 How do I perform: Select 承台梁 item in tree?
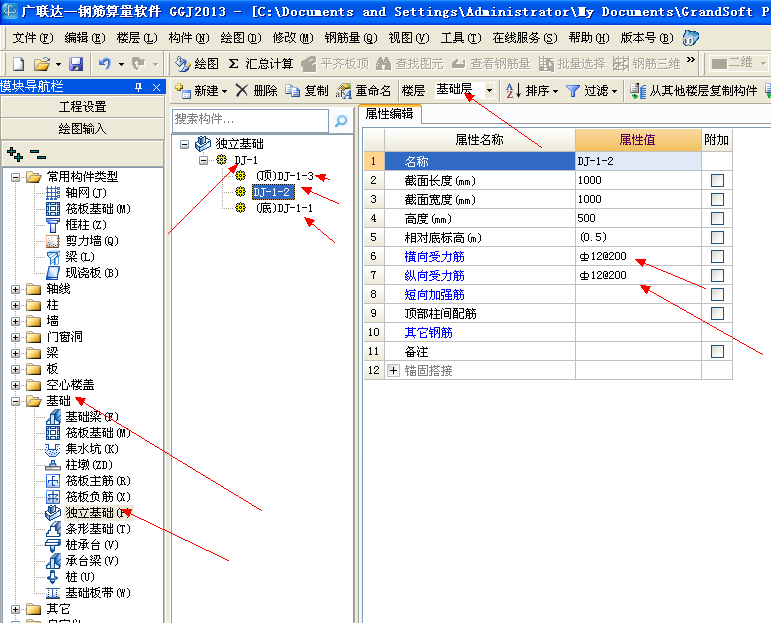[x=83, y=561]
